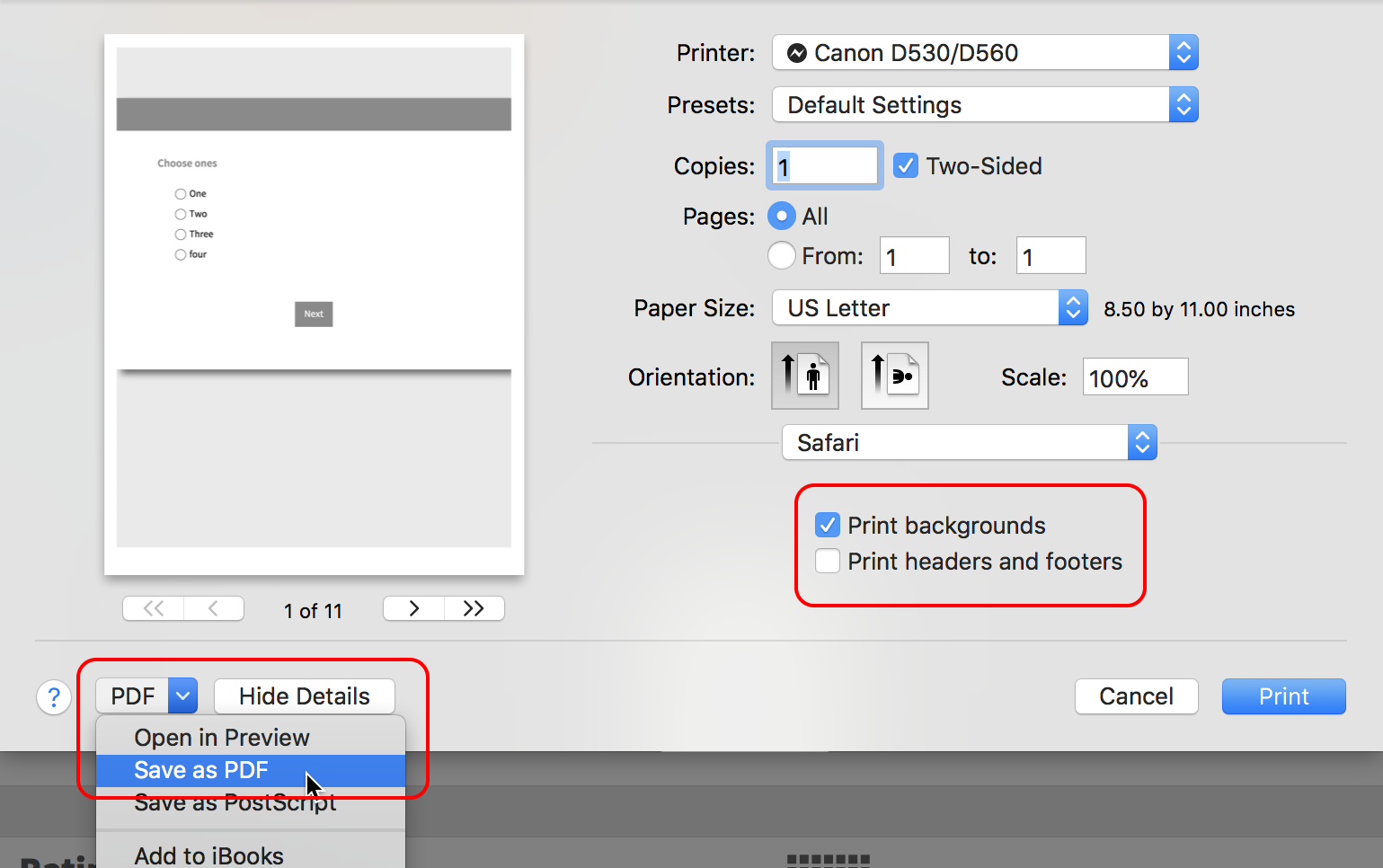Open the Printer dropdown Canon D530/D560

click(x=985, y=53)
